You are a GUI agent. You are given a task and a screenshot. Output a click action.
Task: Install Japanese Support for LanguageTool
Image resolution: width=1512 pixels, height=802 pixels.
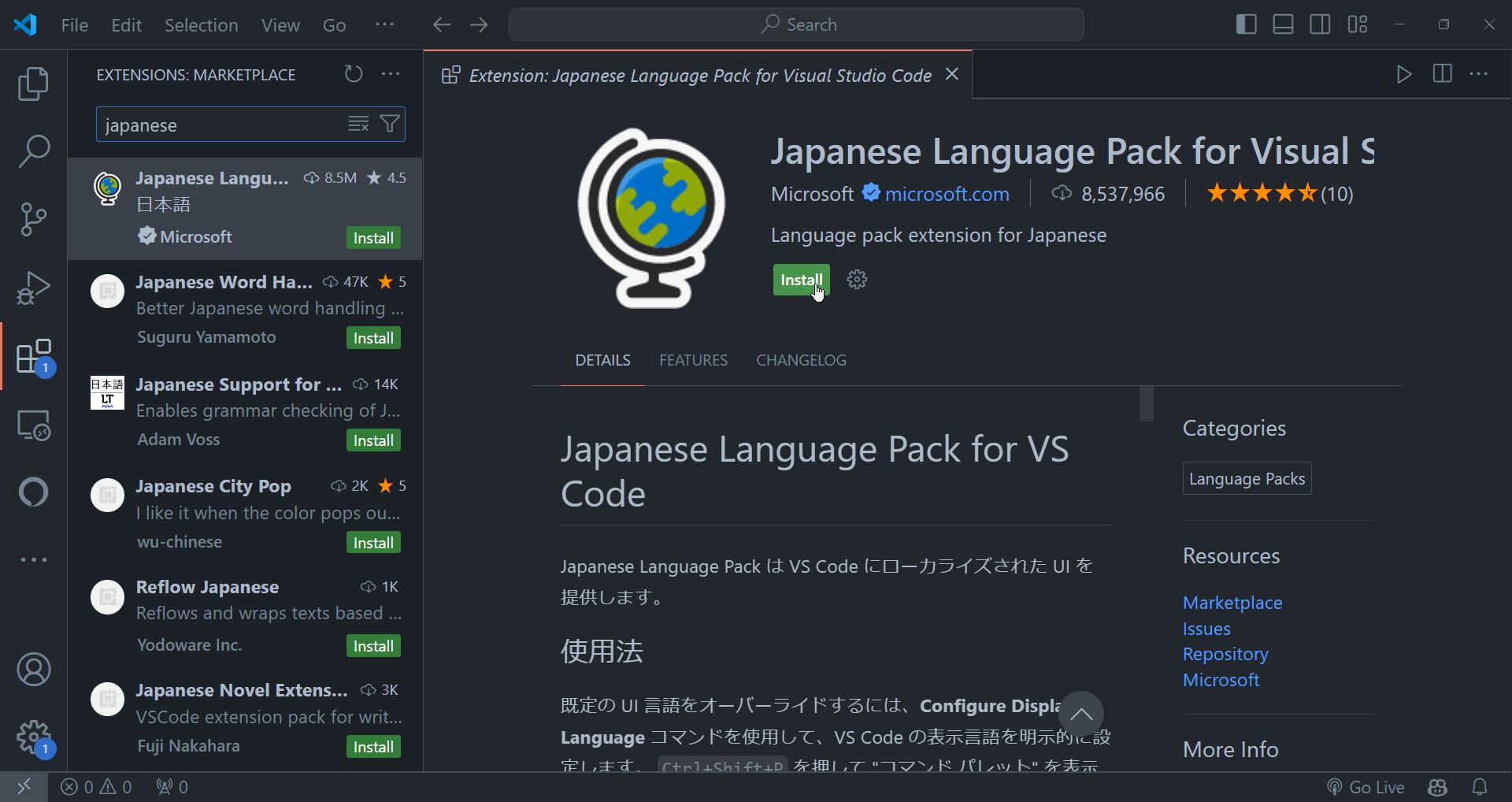pos(373,440)
